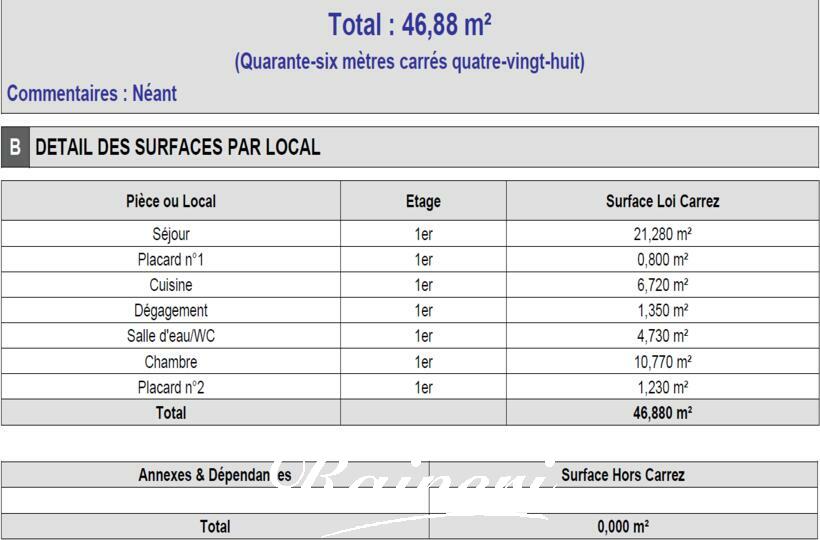Click the DETAIL DES SURFACES PAR LOCAL header
The image size is (820, 540).
(177, 147)
